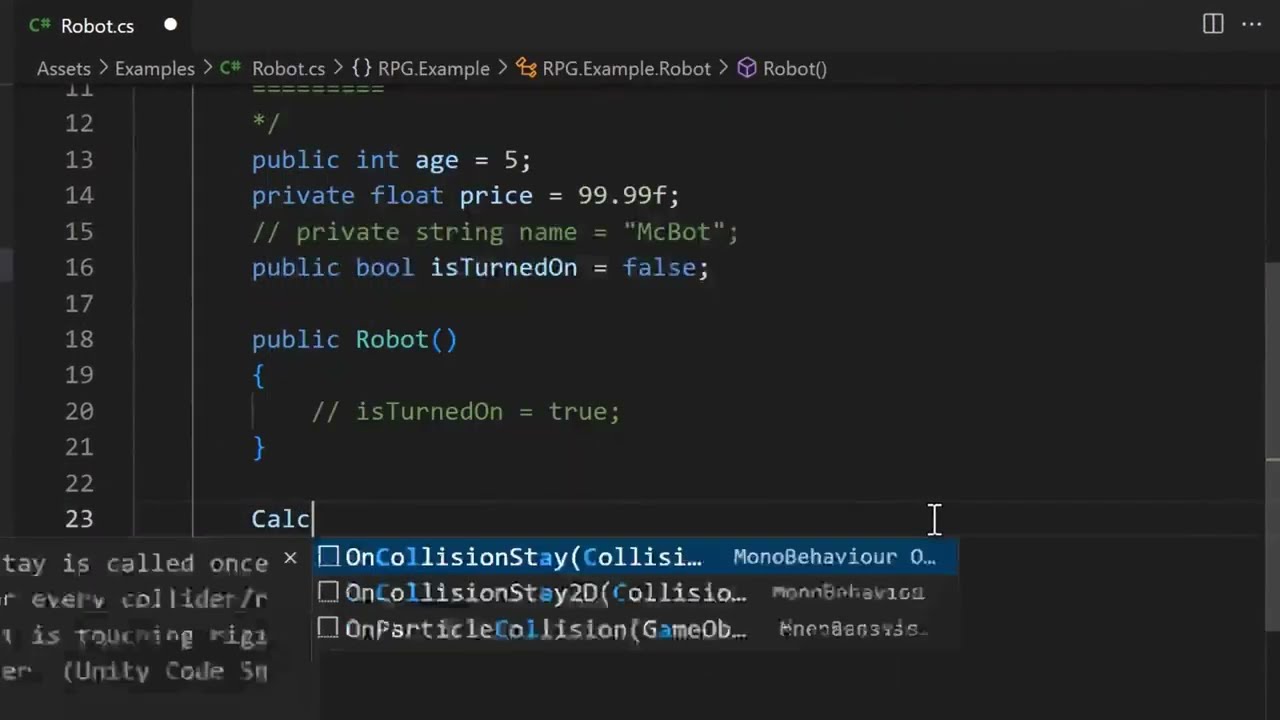This screenshot has height=720, width=1280.
Task: Open the More Actions ellipsis menu
Action: click(x=1252, y=25)
